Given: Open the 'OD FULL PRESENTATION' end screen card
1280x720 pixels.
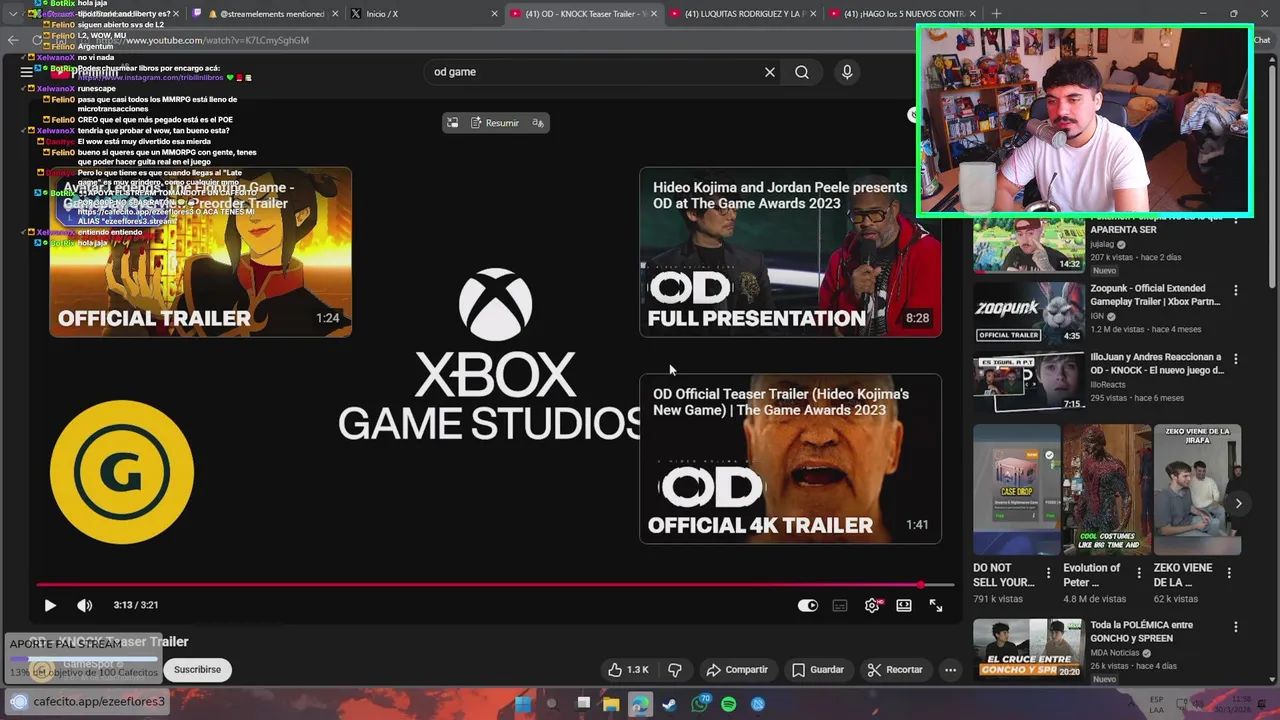Looking at the screenshot, I should click(x=790, y=252).
